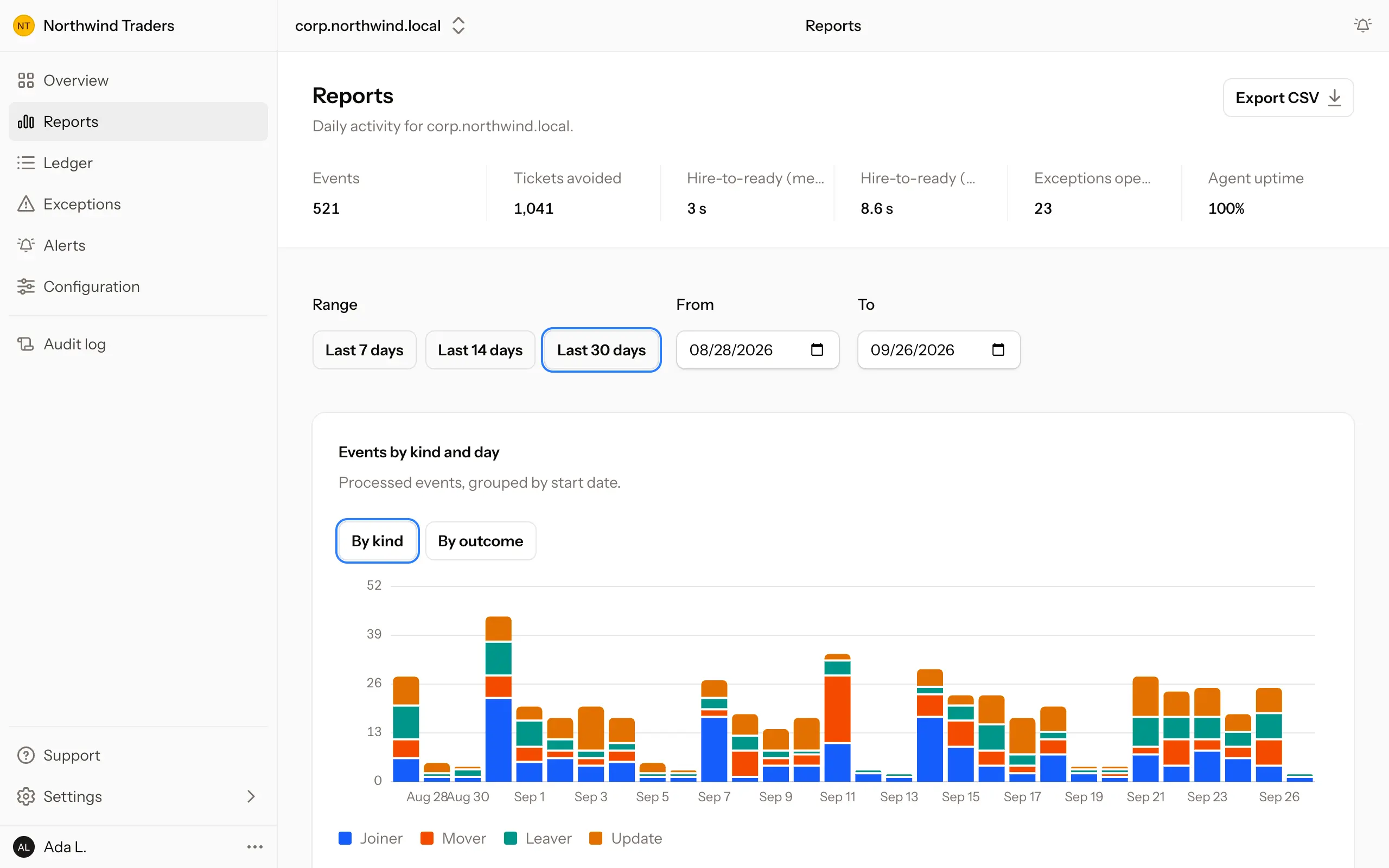This screenshot has width=1389, height=868.
Task: Switch chart to By kind view
Action: pos(377,541)
